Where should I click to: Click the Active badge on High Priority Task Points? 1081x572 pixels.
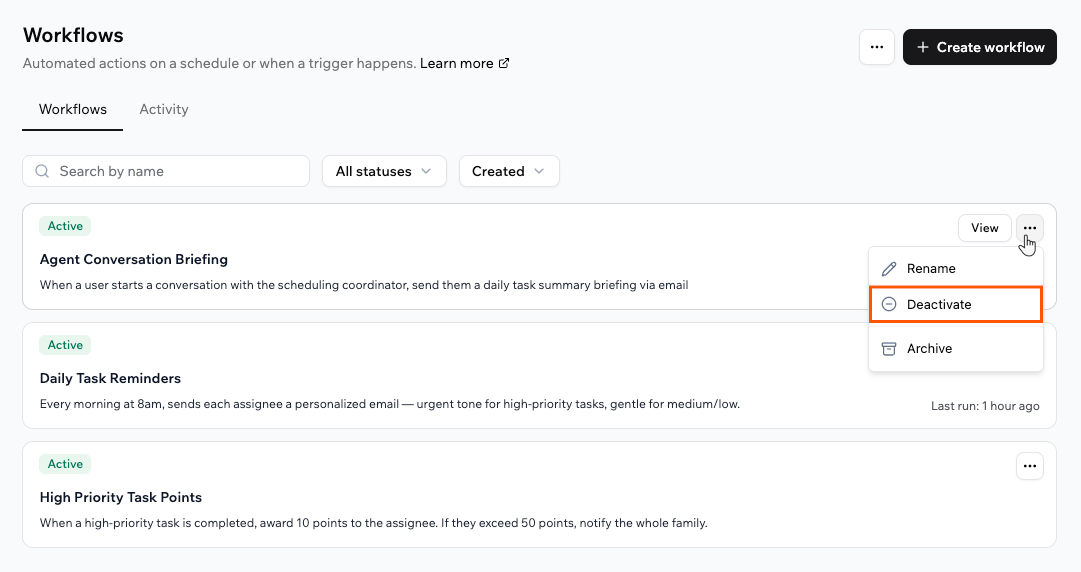click(65, 464)
